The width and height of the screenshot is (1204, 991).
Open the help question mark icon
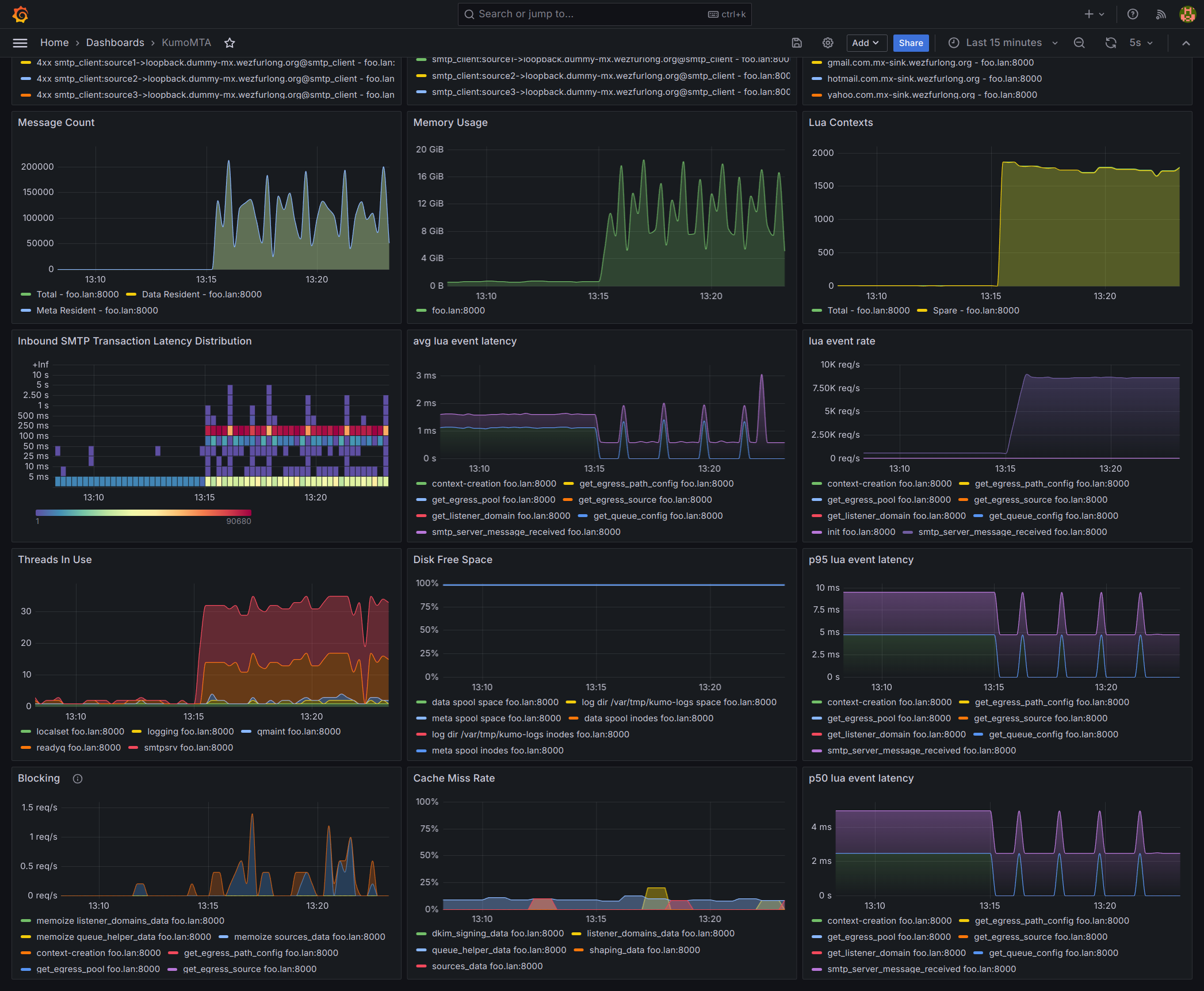[1133, 14]
